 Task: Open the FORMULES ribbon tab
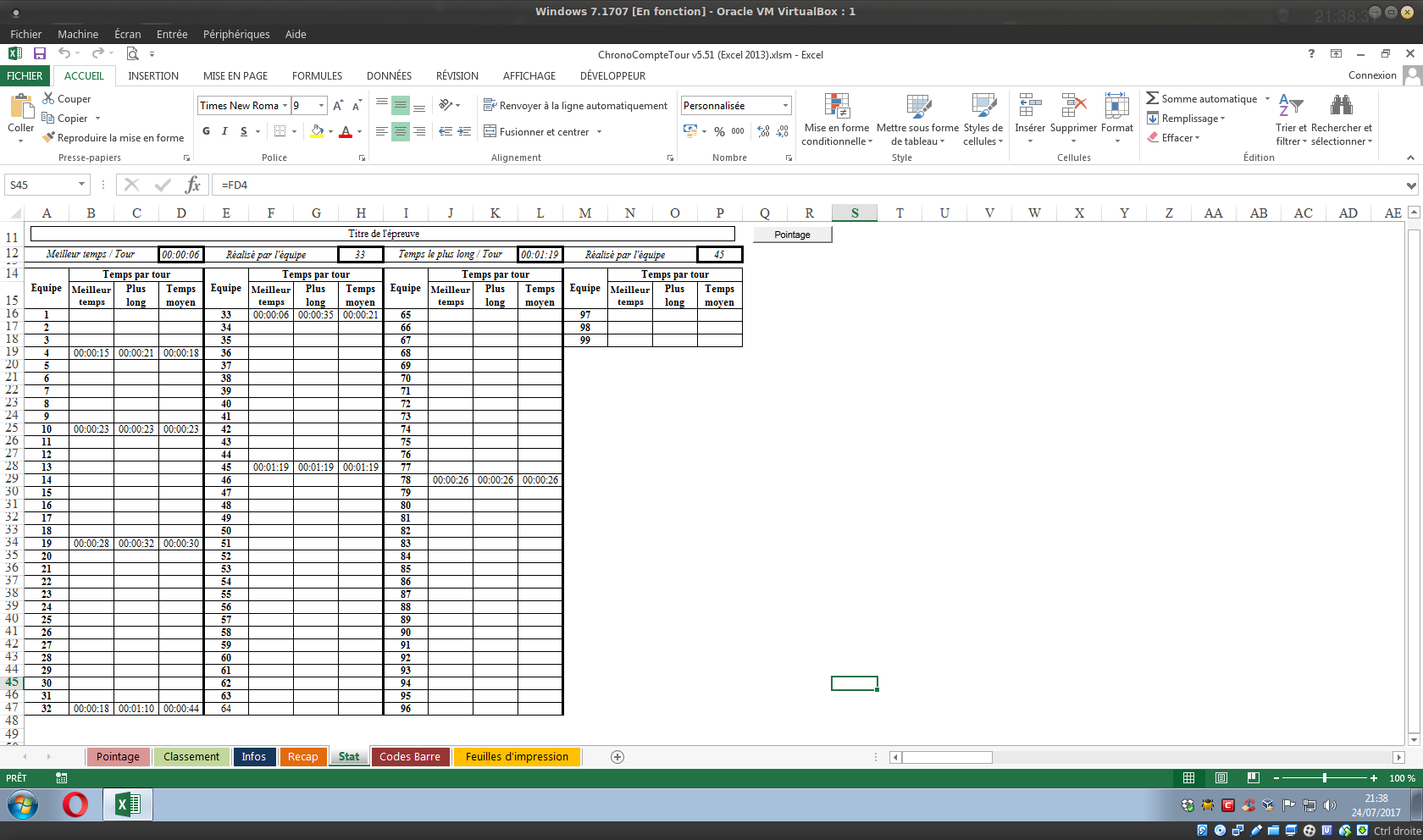click(317, 75)
